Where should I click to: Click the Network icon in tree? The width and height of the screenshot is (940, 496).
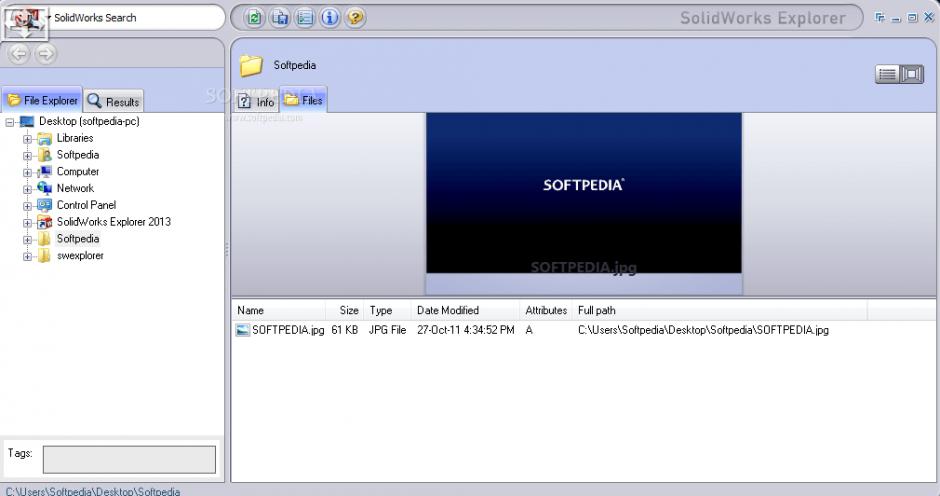point(44,189)
